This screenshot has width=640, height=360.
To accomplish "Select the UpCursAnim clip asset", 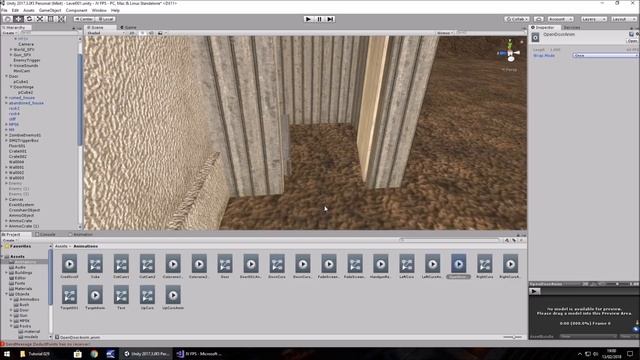I will tap(173, 298).
